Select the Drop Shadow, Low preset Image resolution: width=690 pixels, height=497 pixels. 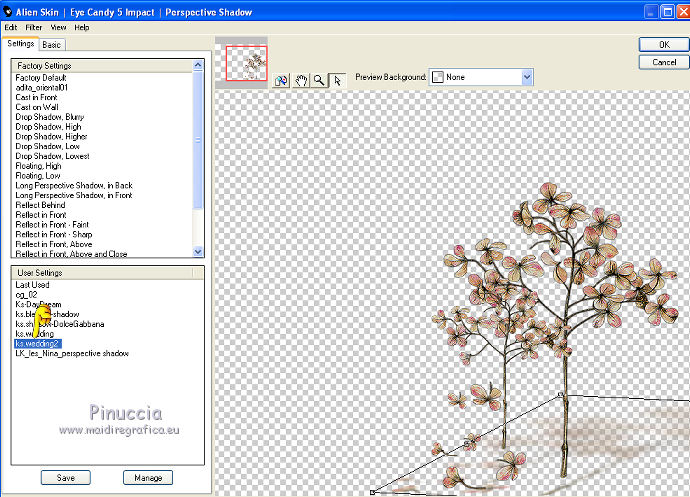point(47,146)
